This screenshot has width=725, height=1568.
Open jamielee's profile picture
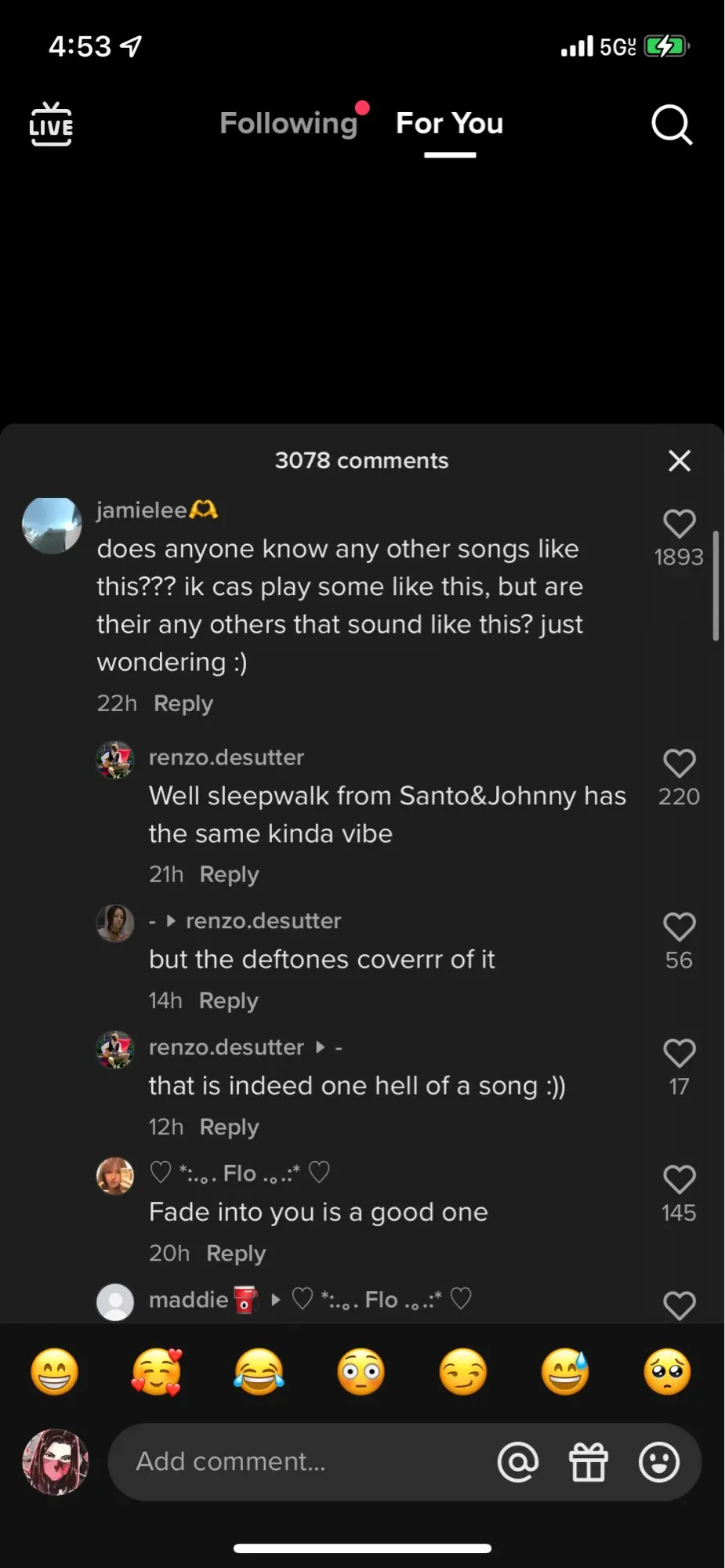pos(52,525)
